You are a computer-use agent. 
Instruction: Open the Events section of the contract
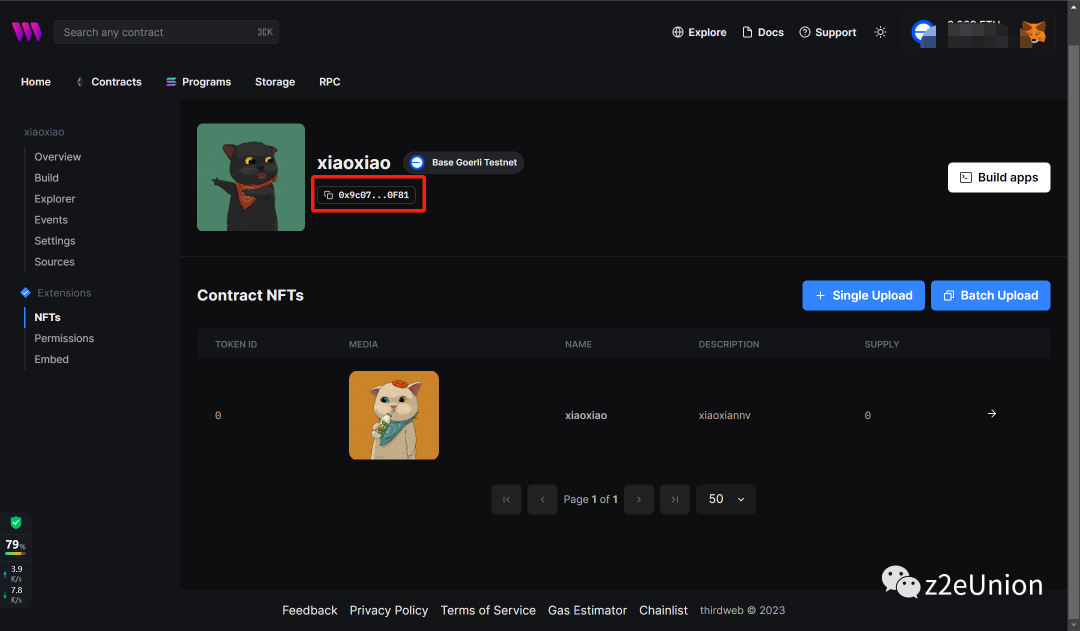[x=51, y=219]
